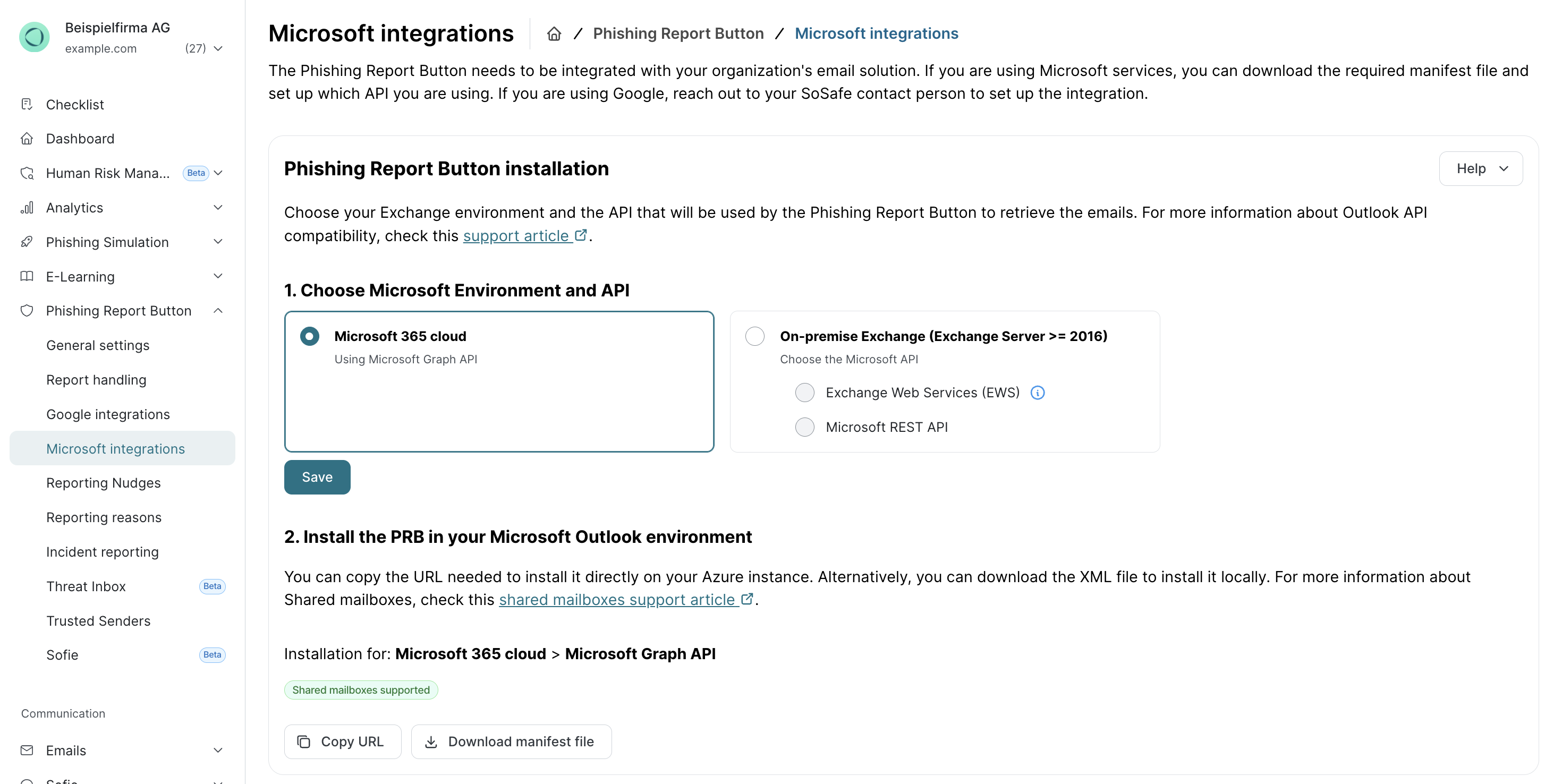Click the Beta badge next to Threat Inbox
This screenshot has height=784, width=1562.
click(x=212, y=586)
